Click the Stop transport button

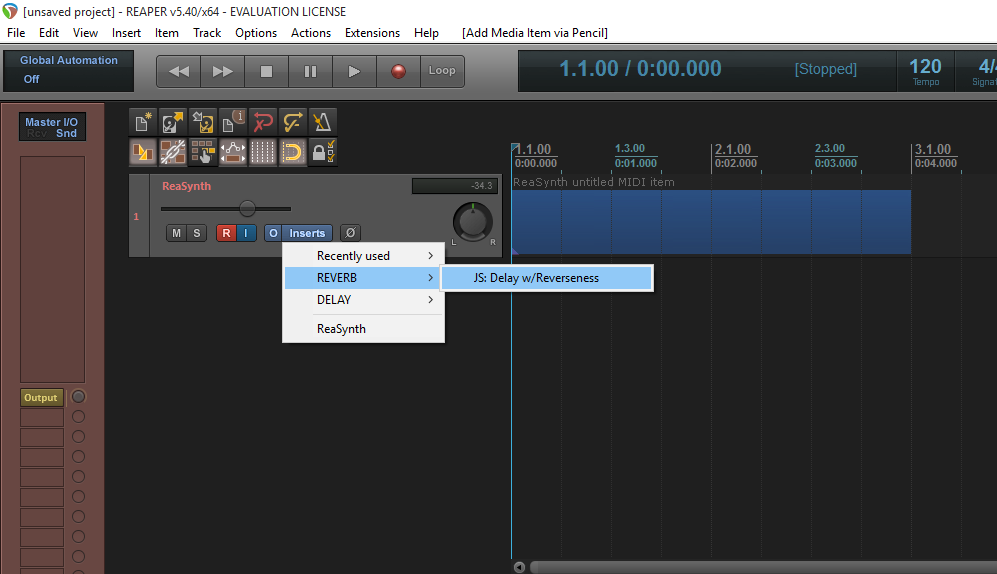[266, 71]
